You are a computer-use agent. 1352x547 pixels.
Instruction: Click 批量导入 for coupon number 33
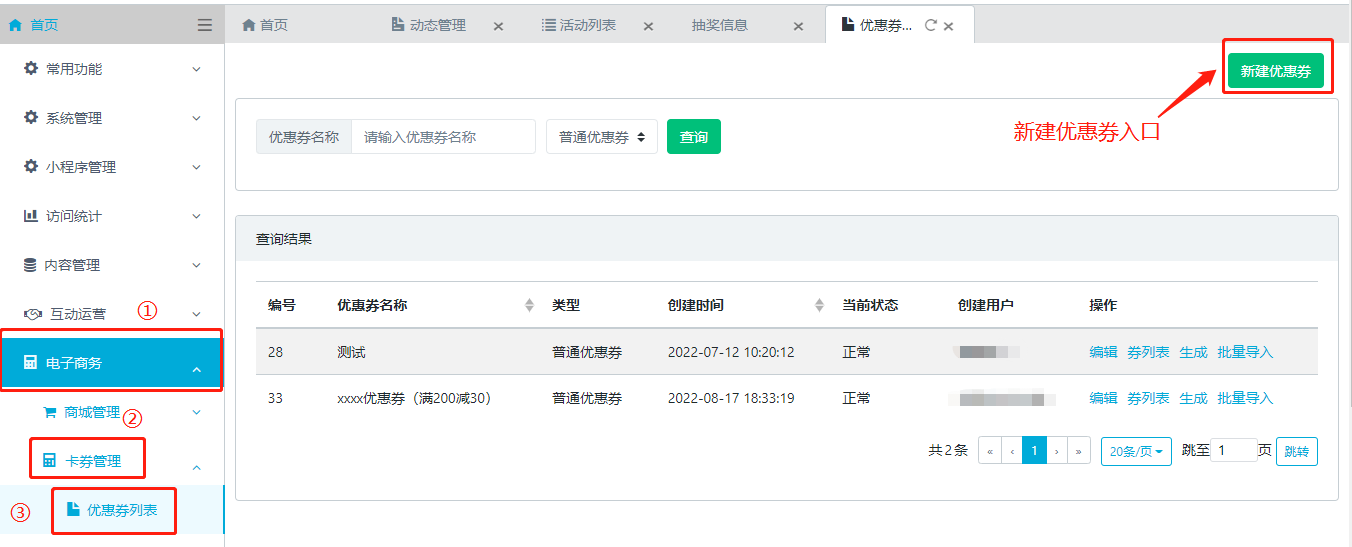click(x=1245, y=398)
